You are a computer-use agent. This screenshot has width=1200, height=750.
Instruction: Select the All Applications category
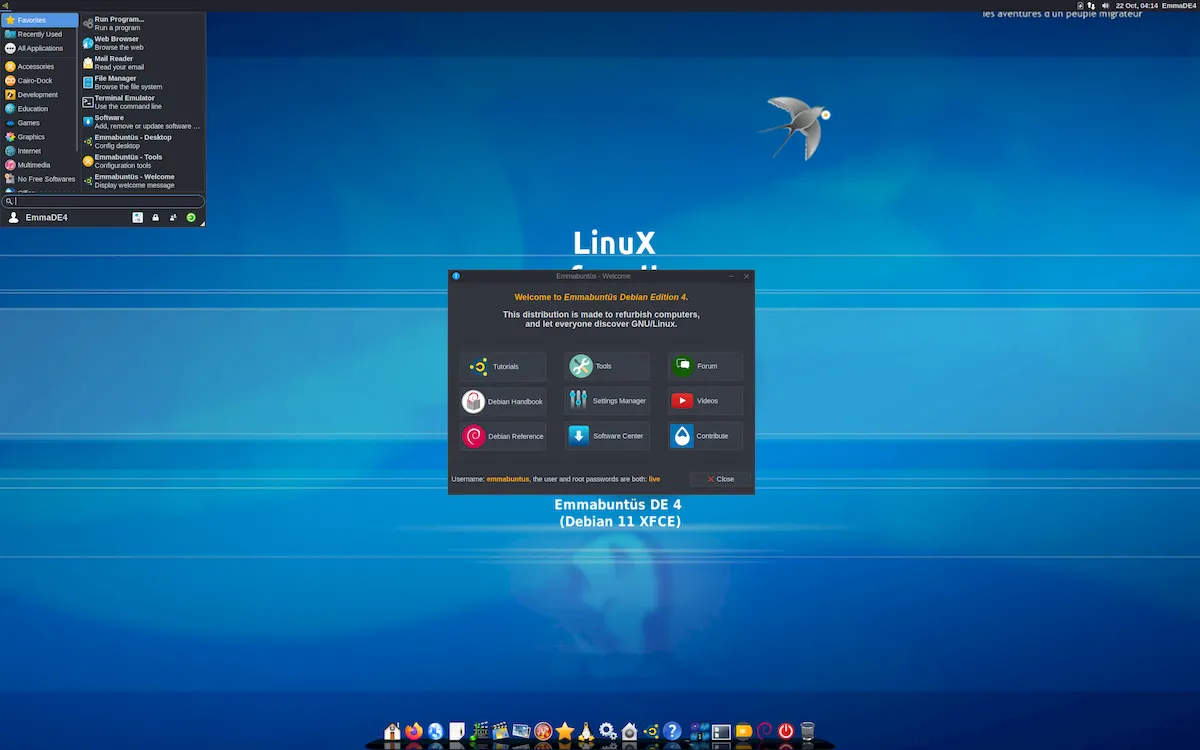point(40,48)
